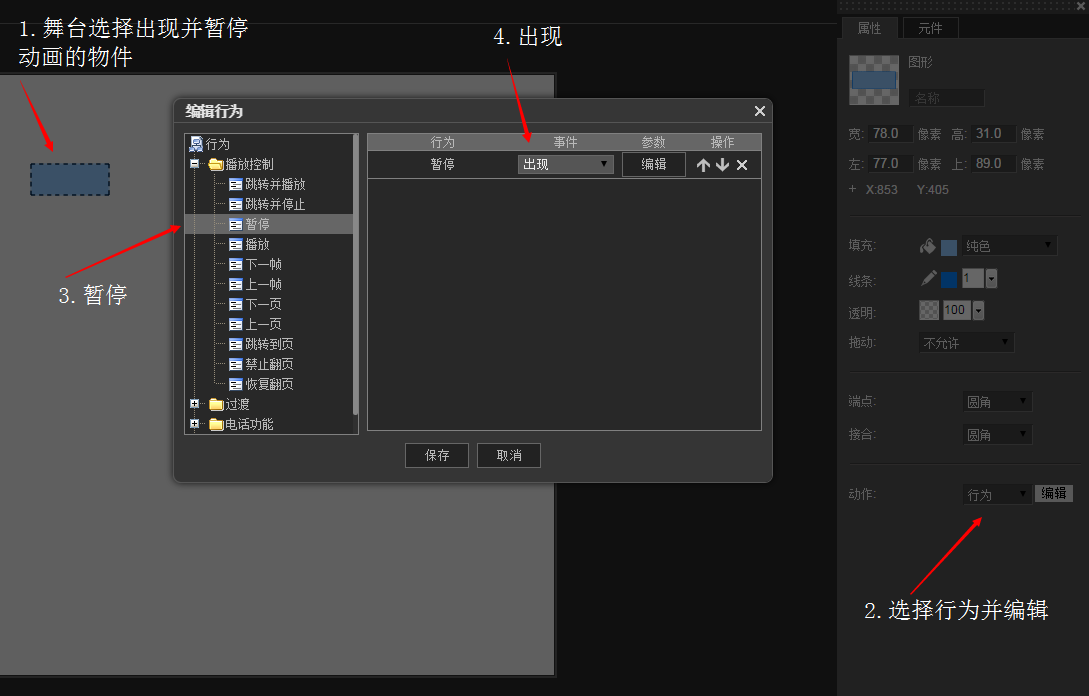Click the crosshair icon next to X:853

click(851, 189)
